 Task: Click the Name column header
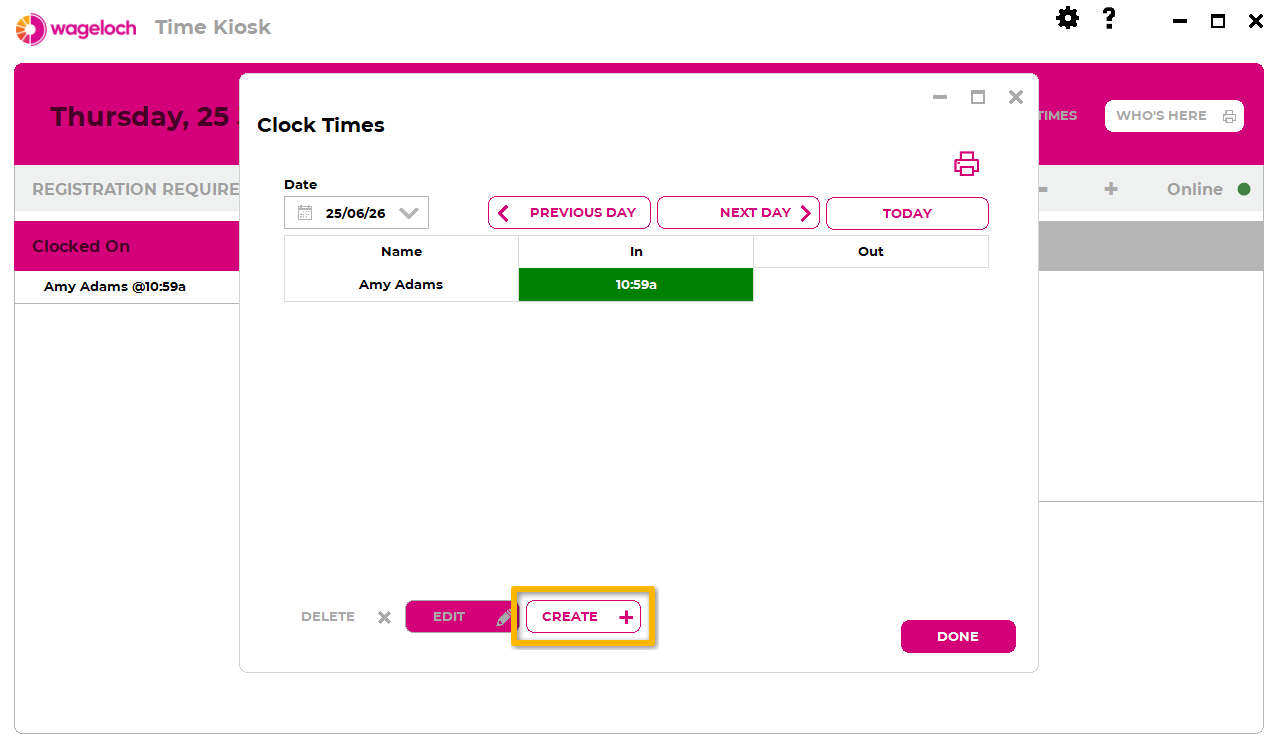(x=401, y=252)
